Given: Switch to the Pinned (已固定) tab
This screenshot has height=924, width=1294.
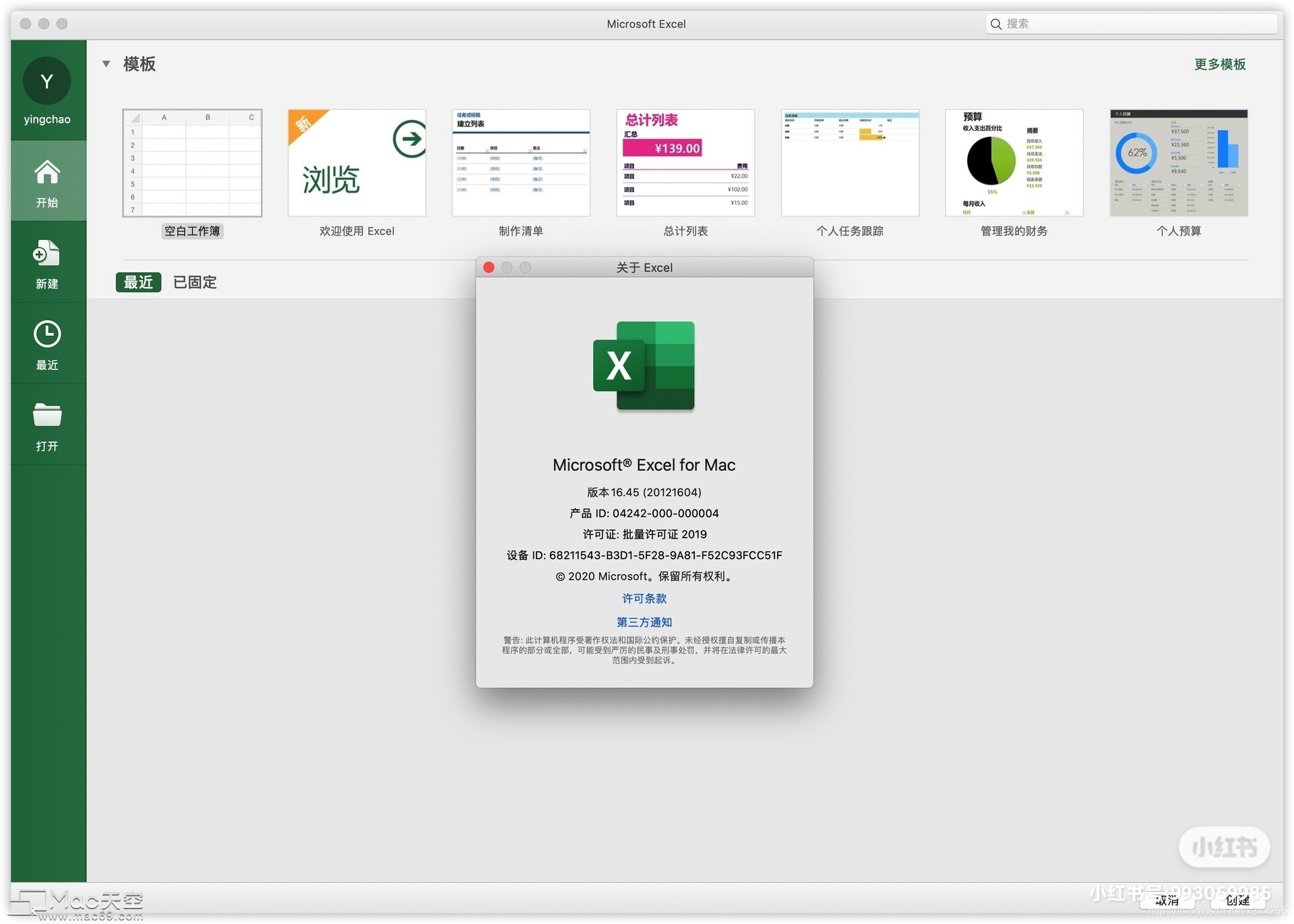Looking at the screenshot, I should pos(195,282).
